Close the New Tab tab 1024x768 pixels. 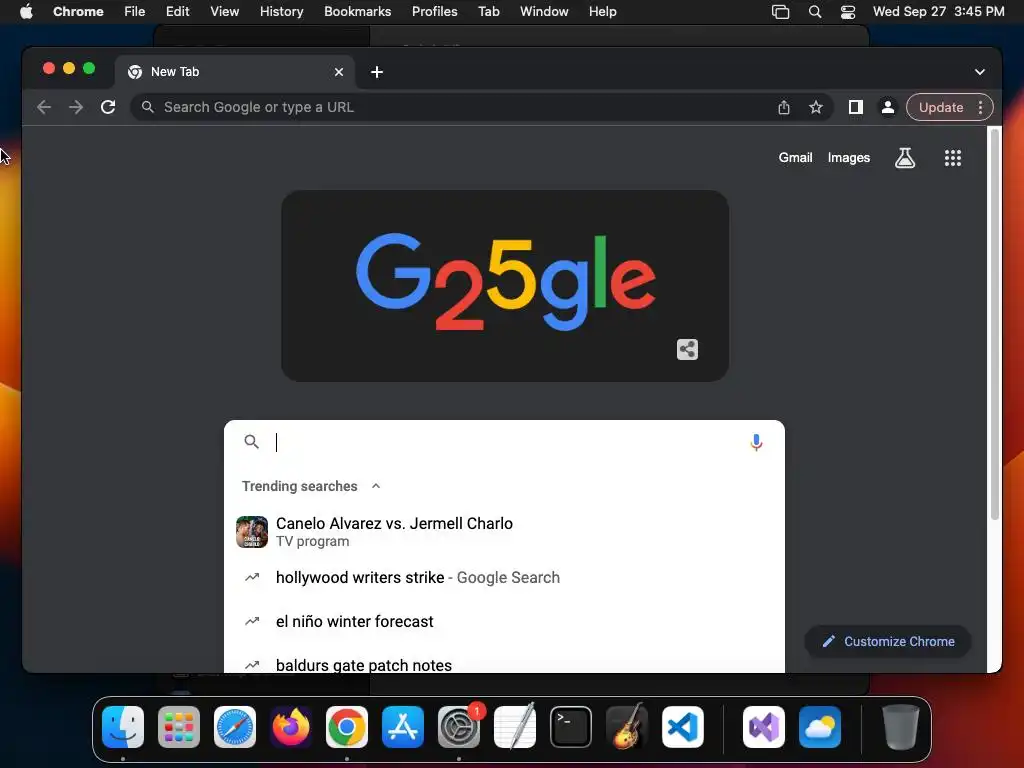(339, 72)
